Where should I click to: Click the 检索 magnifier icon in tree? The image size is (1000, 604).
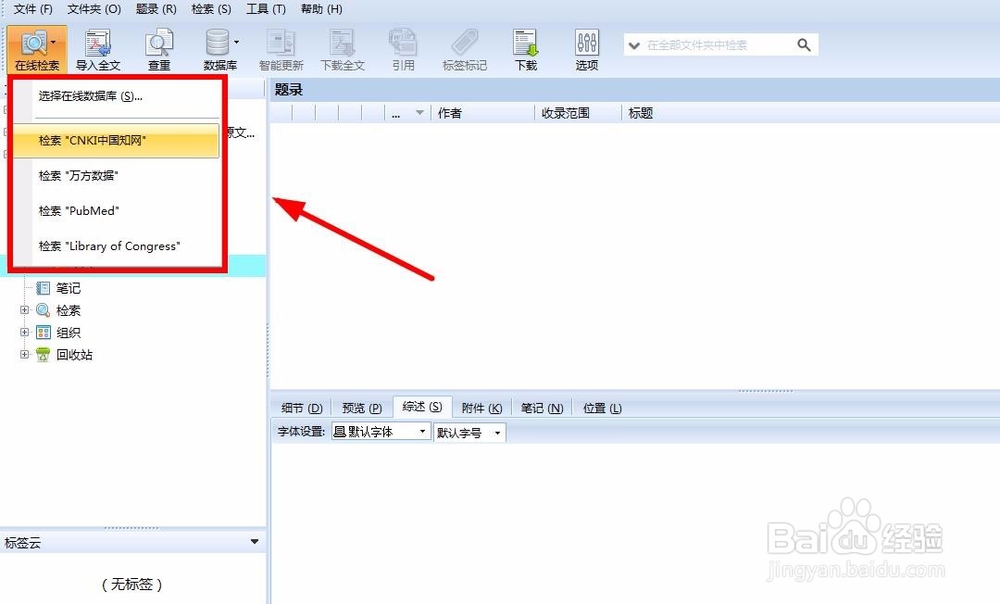43,310
